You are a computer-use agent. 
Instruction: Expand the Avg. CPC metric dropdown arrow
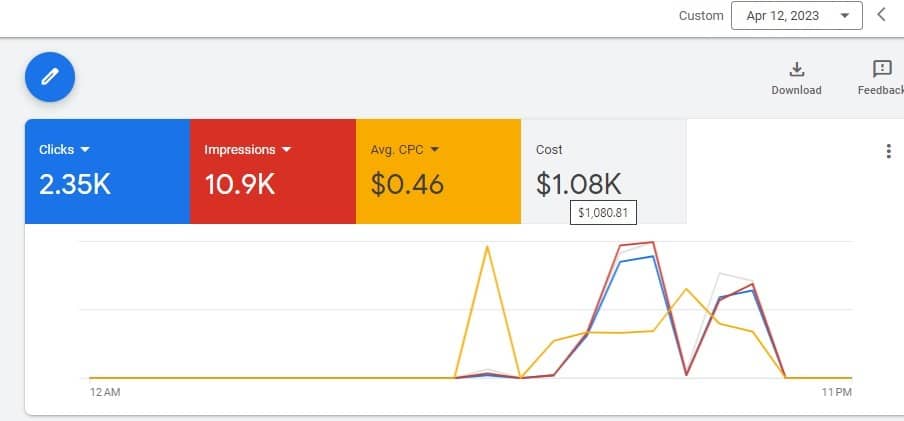point(435,150)
